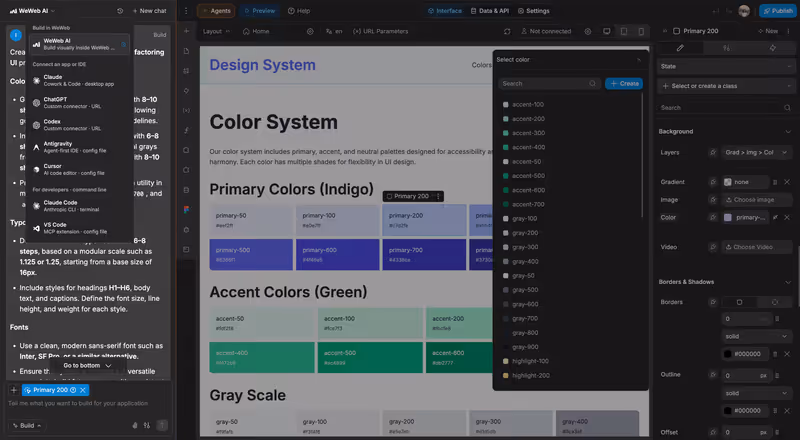Select desktop breakpoint monitor icon

pos(607,31)
